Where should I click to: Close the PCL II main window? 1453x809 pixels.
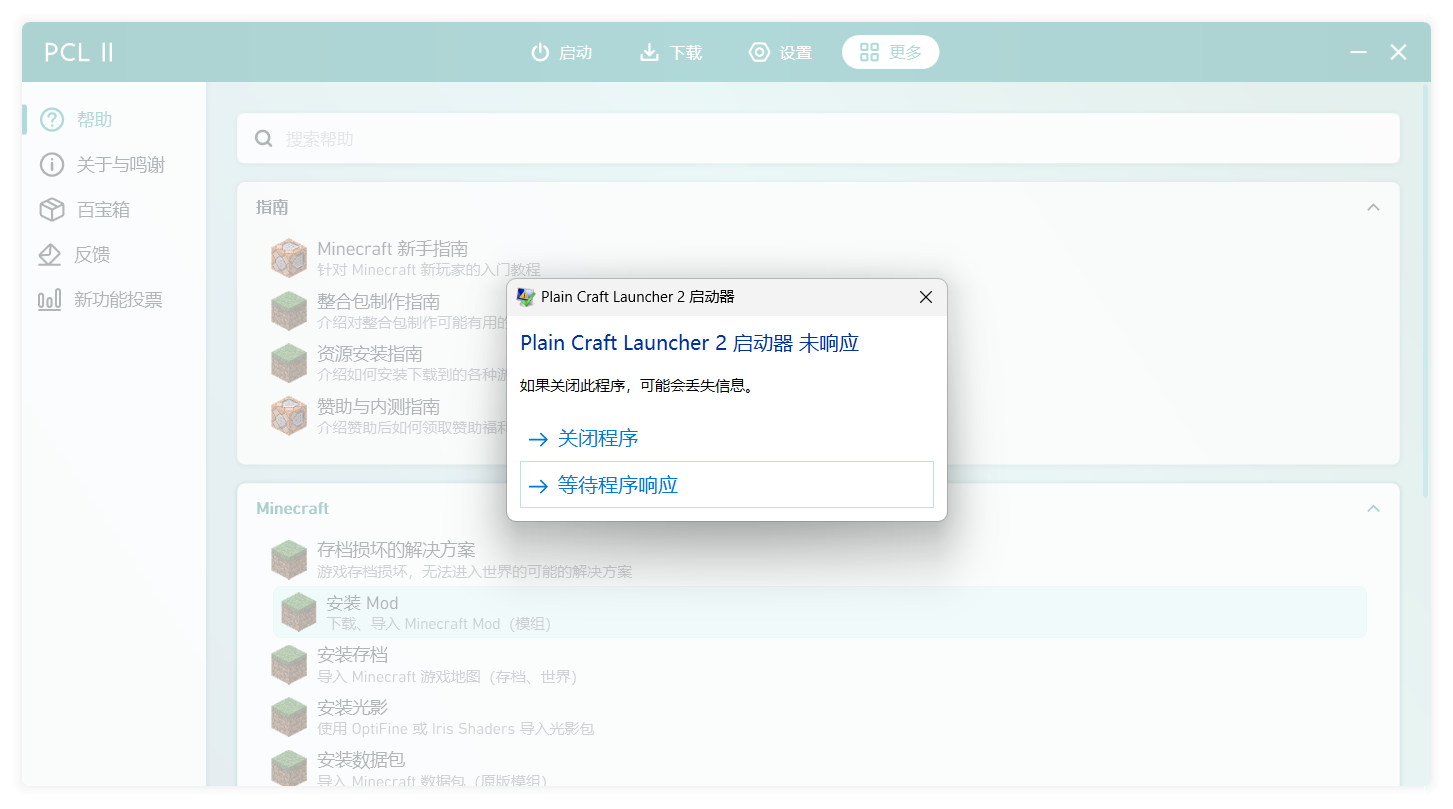click(1398, 52)
